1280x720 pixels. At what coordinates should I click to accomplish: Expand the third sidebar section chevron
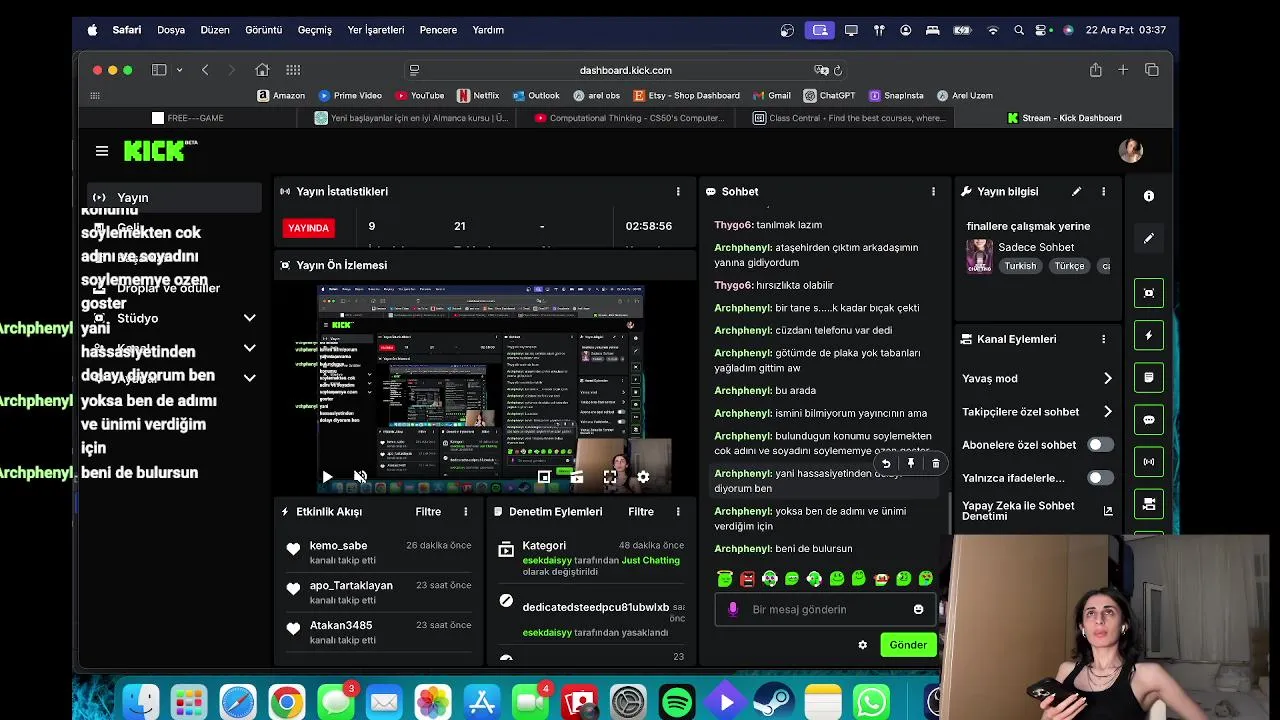[x=249, y=377]
